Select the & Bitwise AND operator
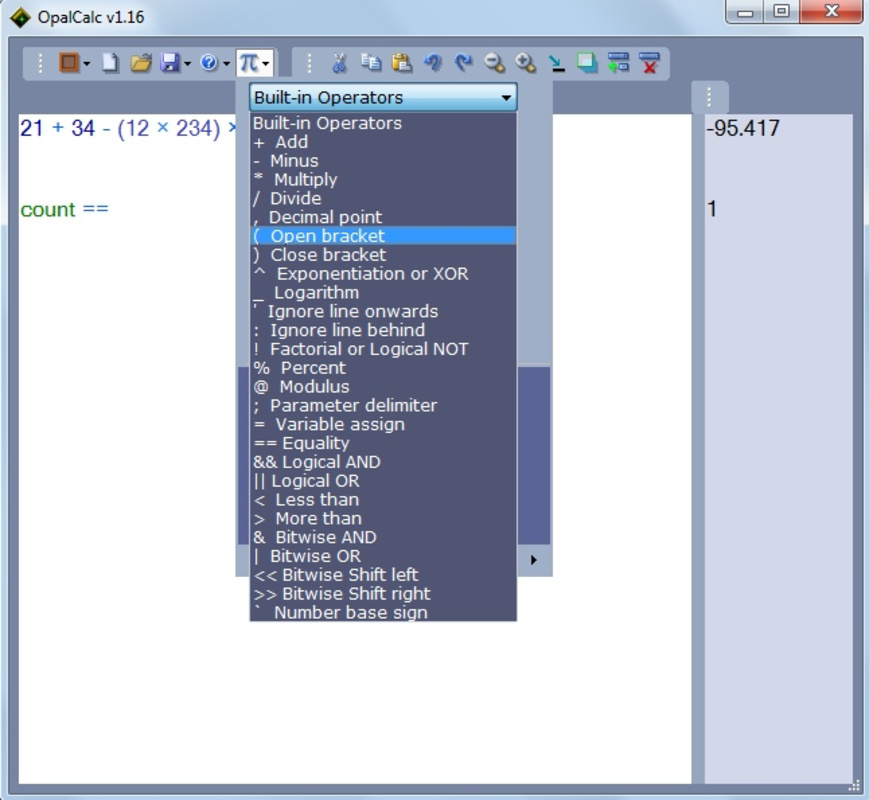Screen dimensions: 869x800 point(383,538)
